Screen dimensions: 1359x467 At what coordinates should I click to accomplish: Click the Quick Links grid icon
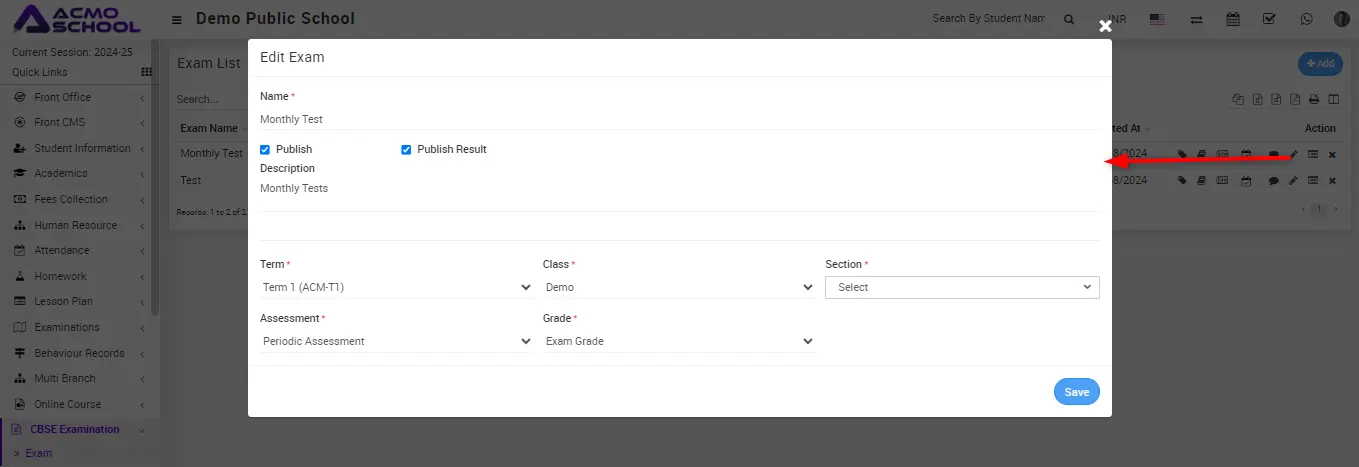pyautogui.click(x=147, y=72)
